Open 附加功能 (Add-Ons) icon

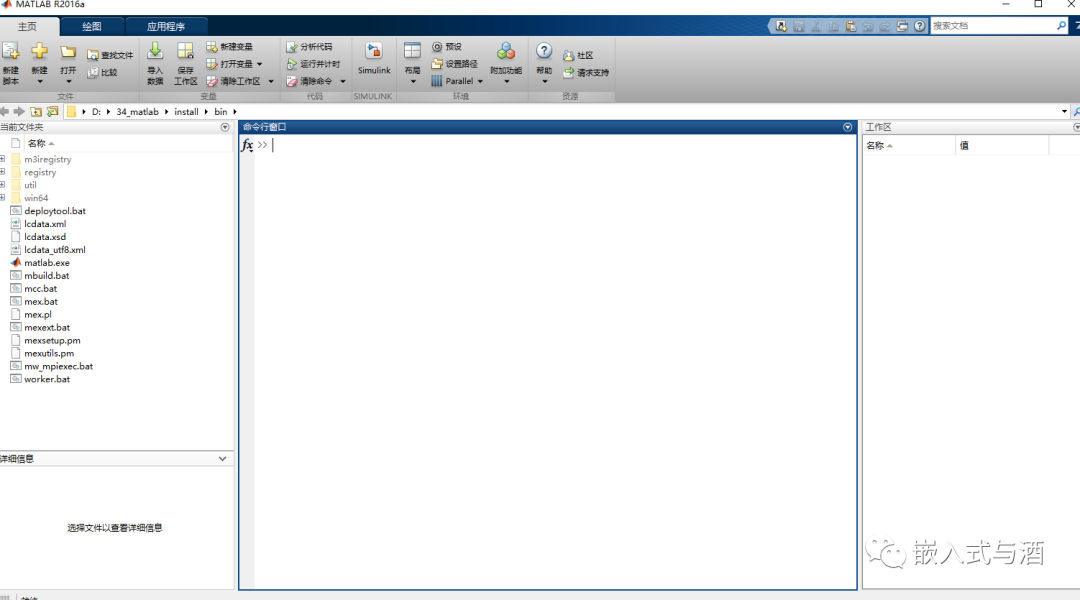tap(506, 52)
